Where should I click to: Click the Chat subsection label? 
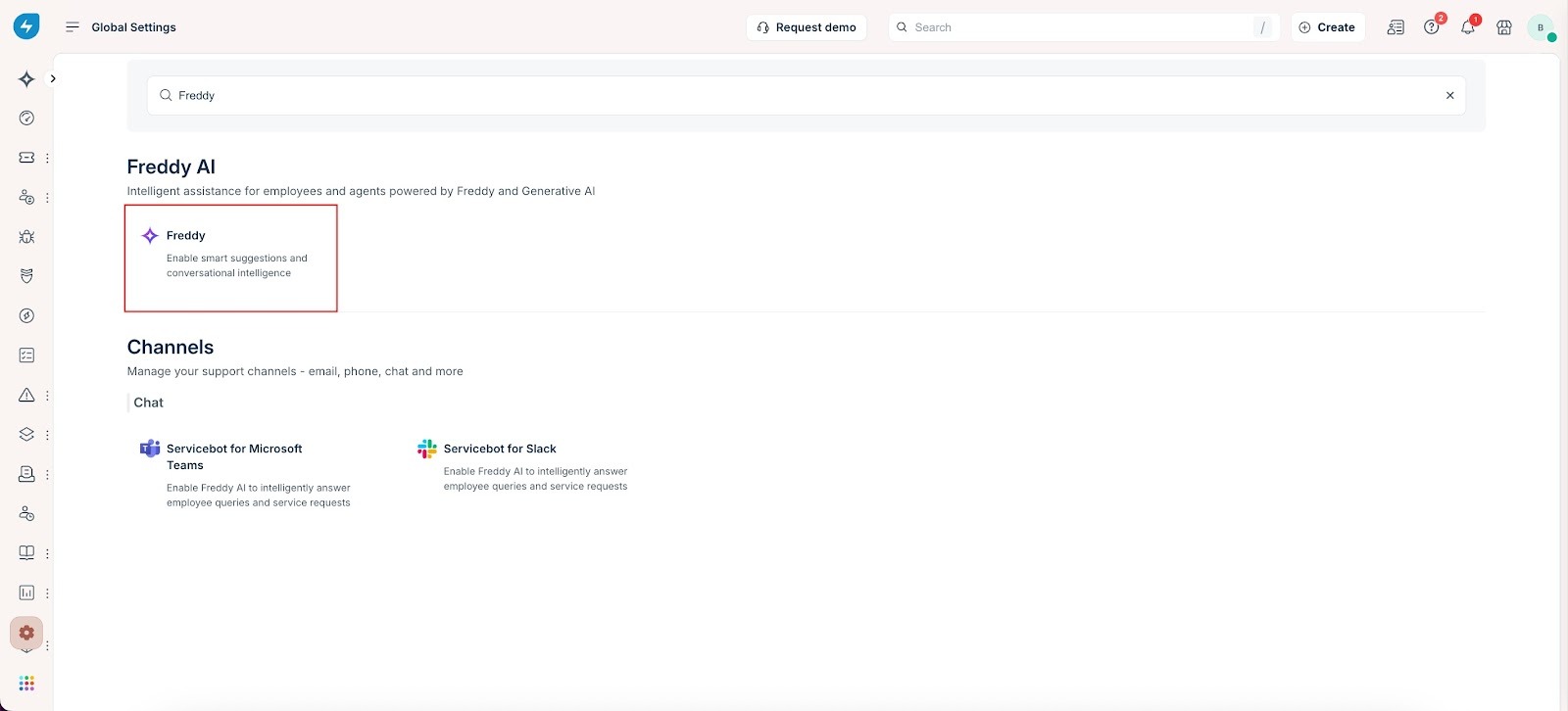[149, 403]
